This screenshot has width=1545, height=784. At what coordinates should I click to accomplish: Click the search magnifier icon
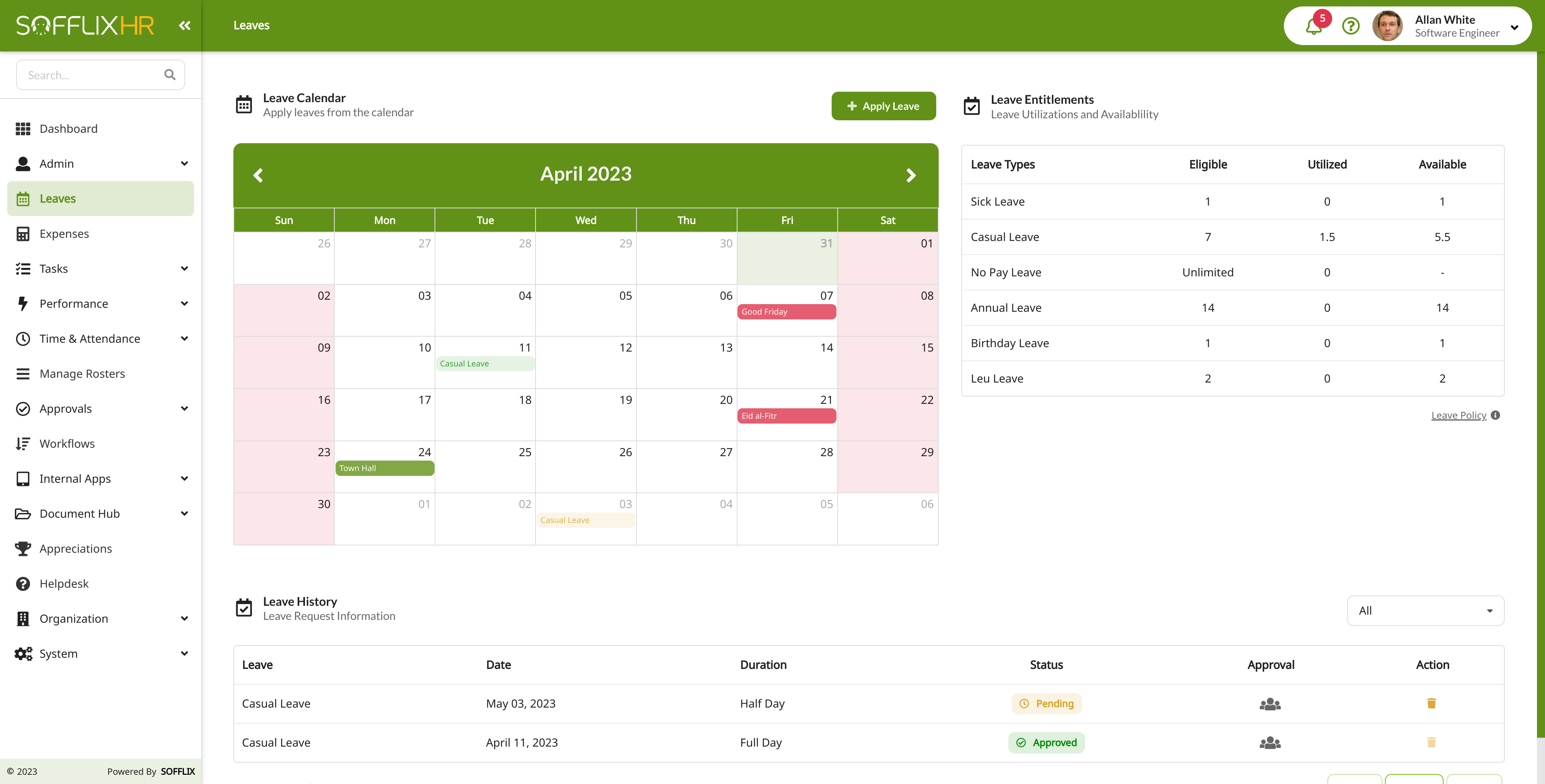[170, 75]
